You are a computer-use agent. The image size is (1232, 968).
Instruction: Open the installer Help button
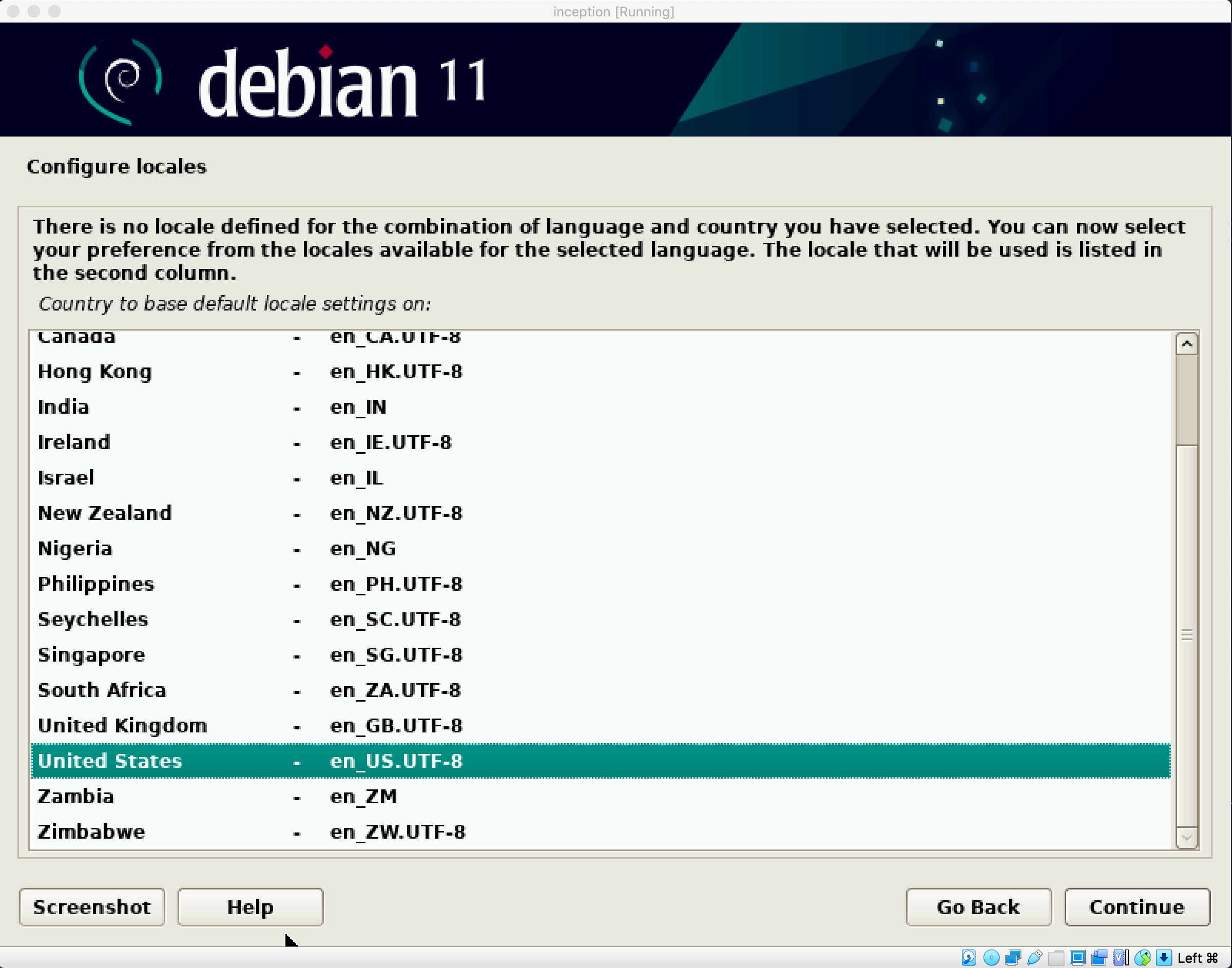click(250, 907)
